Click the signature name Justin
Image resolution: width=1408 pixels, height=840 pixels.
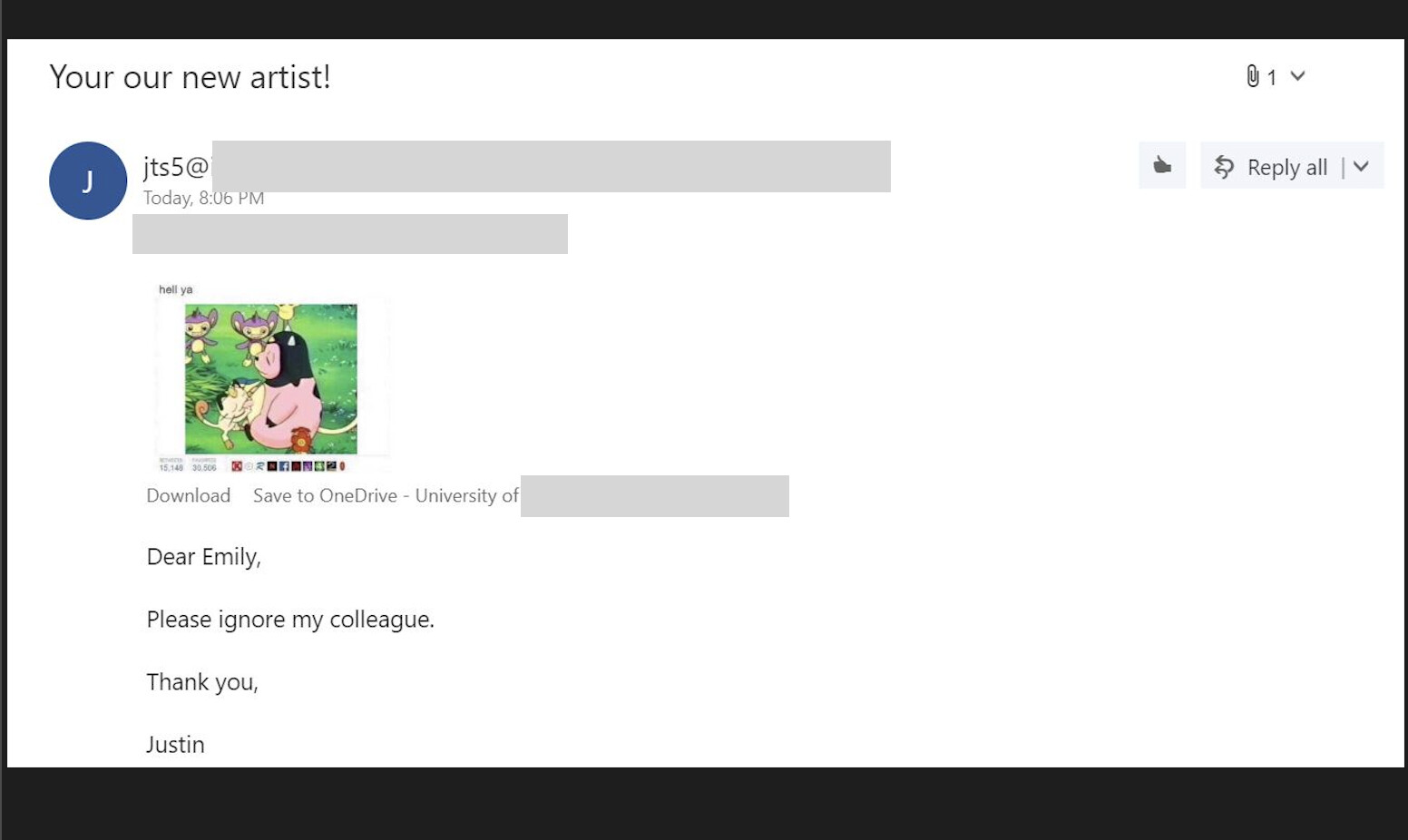click(176, 745)
